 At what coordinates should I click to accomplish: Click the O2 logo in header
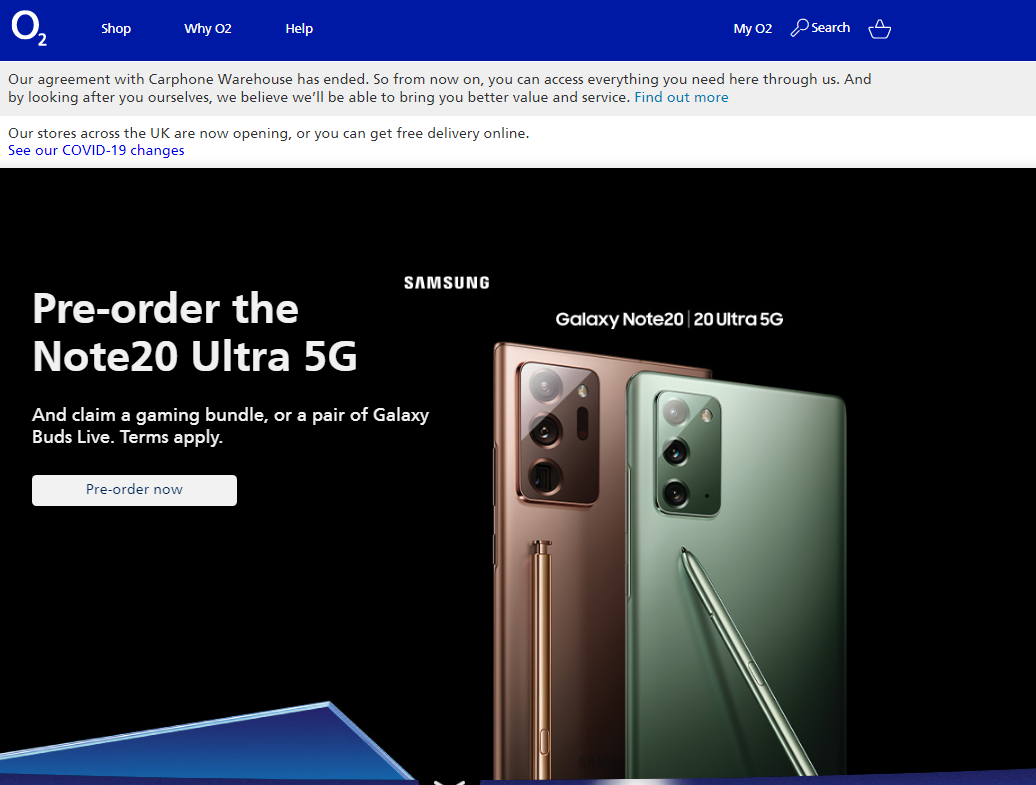(29, 28)
